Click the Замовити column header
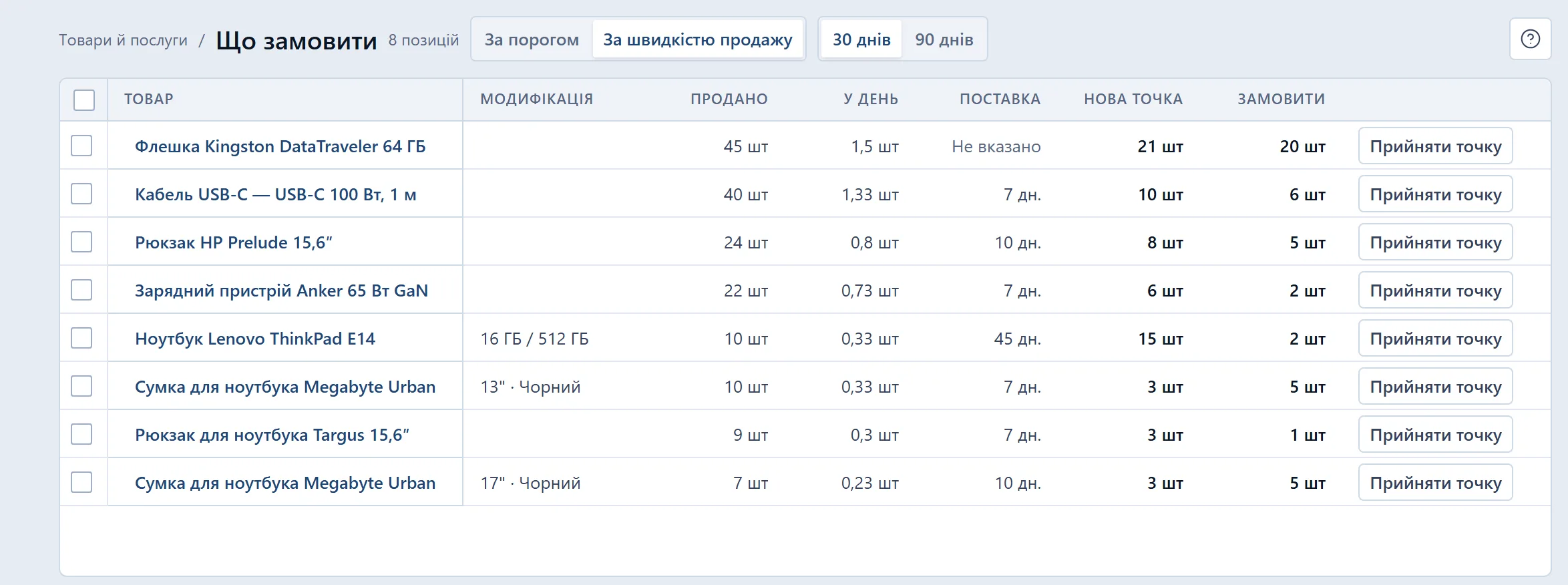Image resolution: width=1568 pixels, height=585 pixels. click(x=1282, y=100)
